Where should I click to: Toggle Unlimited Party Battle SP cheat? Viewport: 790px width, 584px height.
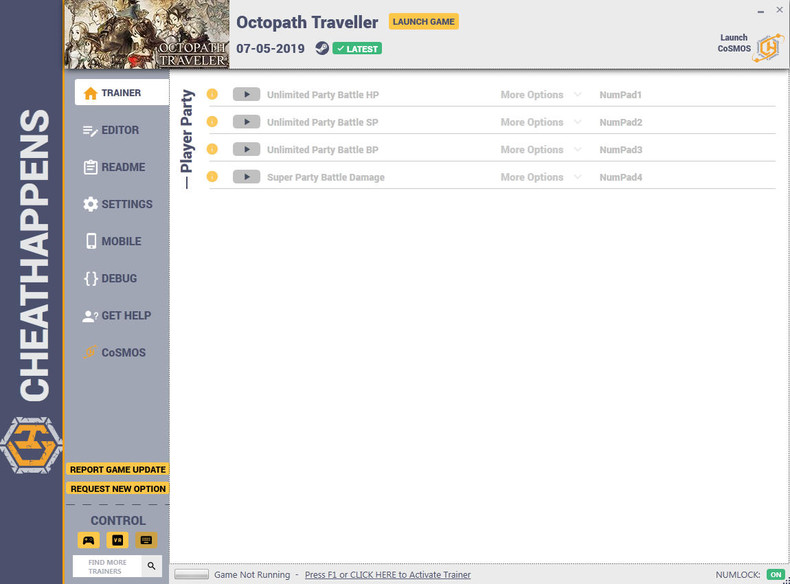pos(246,122)
